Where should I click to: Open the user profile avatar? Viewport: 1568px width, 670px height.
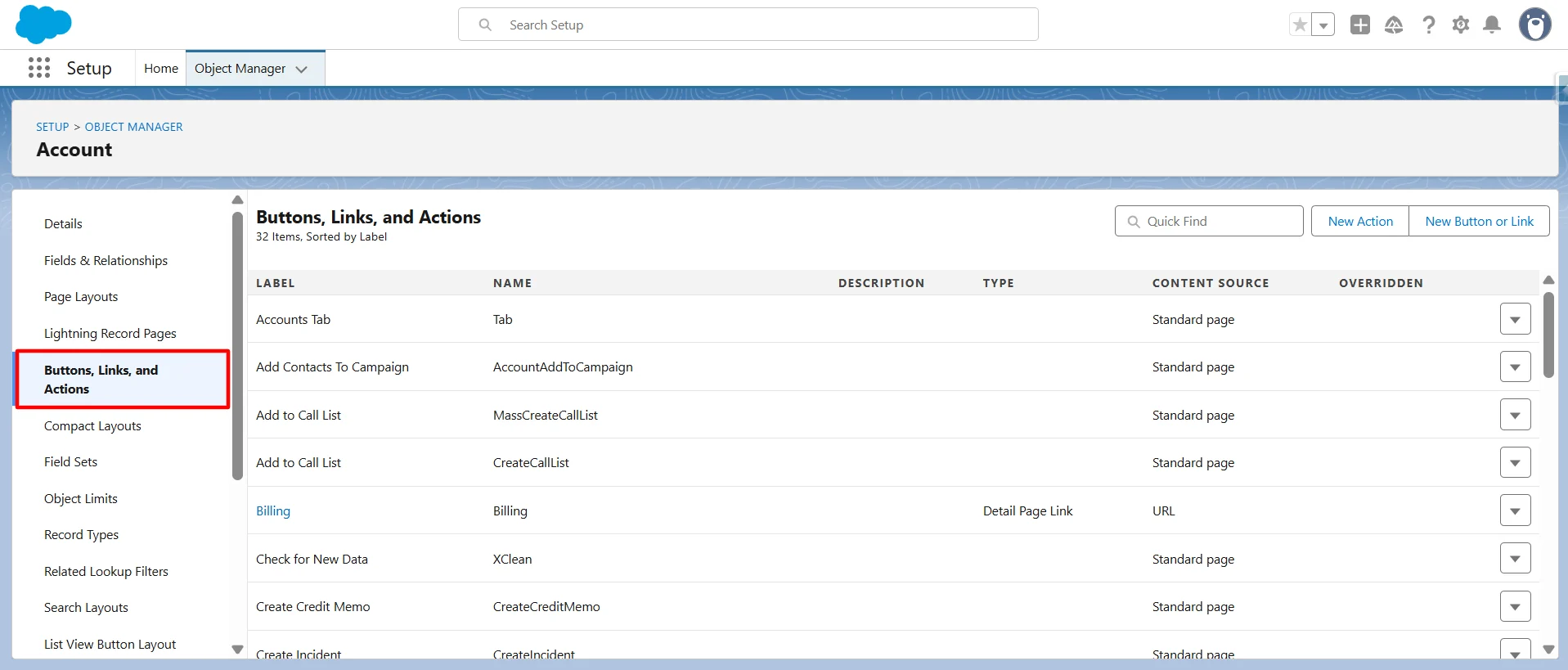click(x=1535, y=25)
